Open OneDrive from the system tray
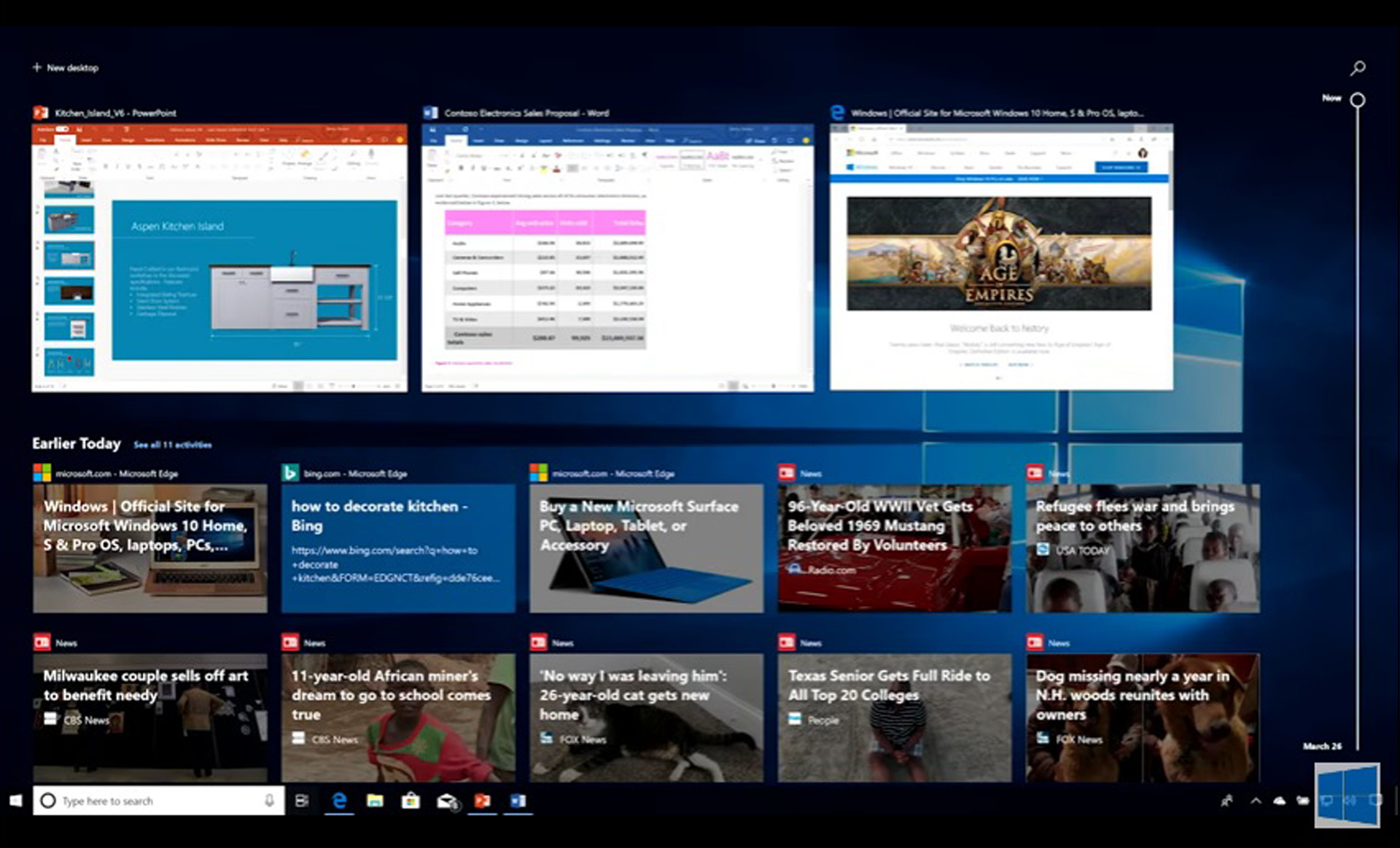The width and height of the screenshot is (1400, 848). (1279, 801)
